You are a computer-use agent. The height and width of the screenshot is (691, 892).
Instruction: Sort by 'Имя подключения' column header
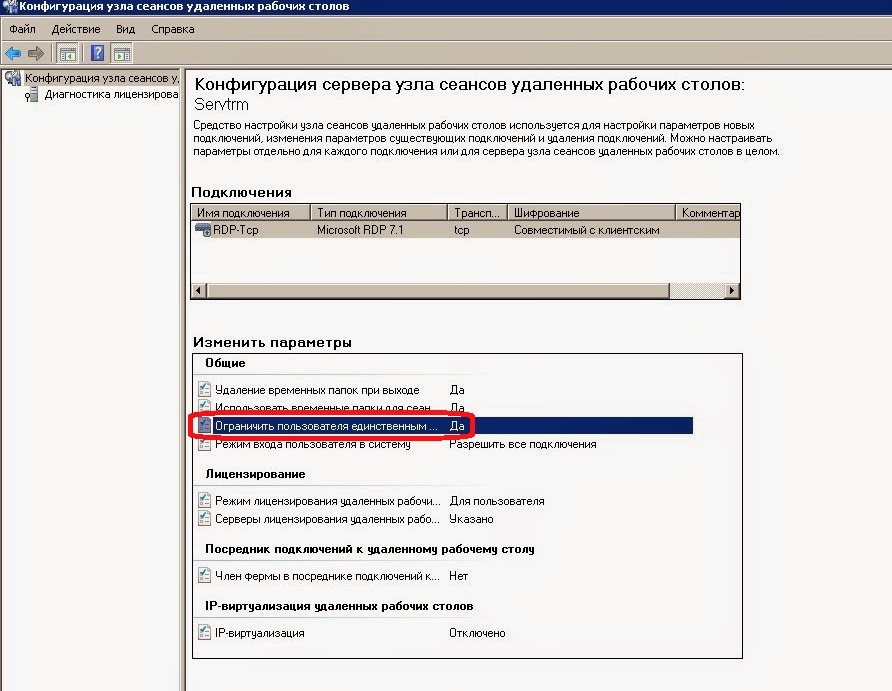[250, 213]
